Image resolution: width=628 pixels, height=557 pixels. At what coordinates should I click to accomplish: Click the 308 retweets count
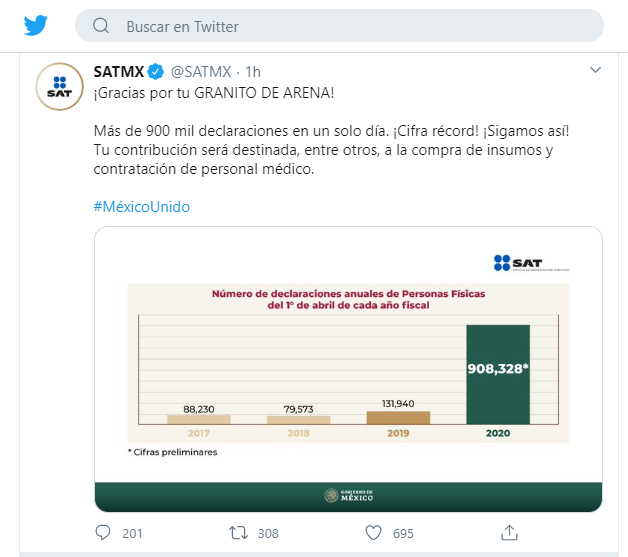click(268, 533)
